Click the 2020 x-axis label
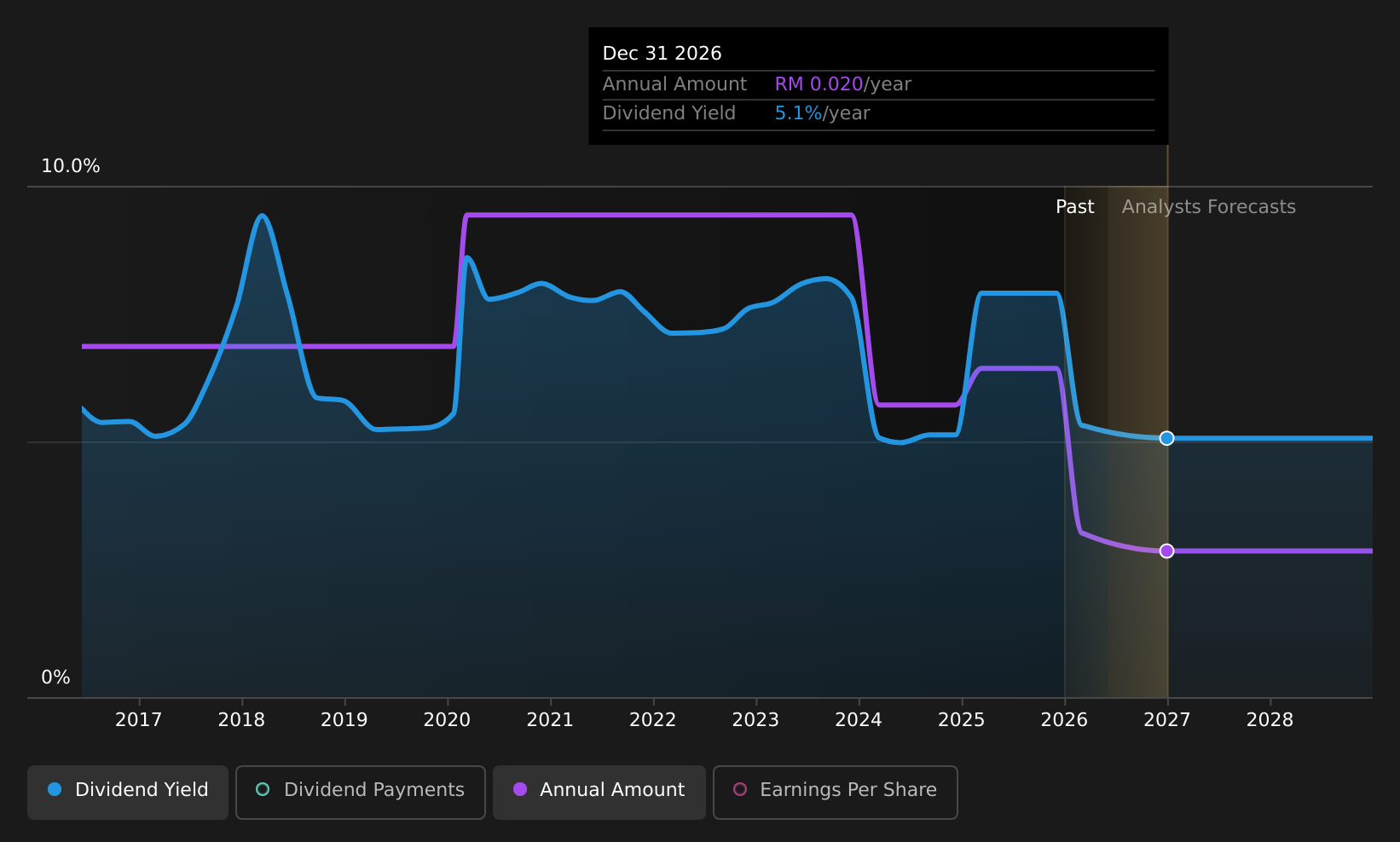 pos(448,720)
